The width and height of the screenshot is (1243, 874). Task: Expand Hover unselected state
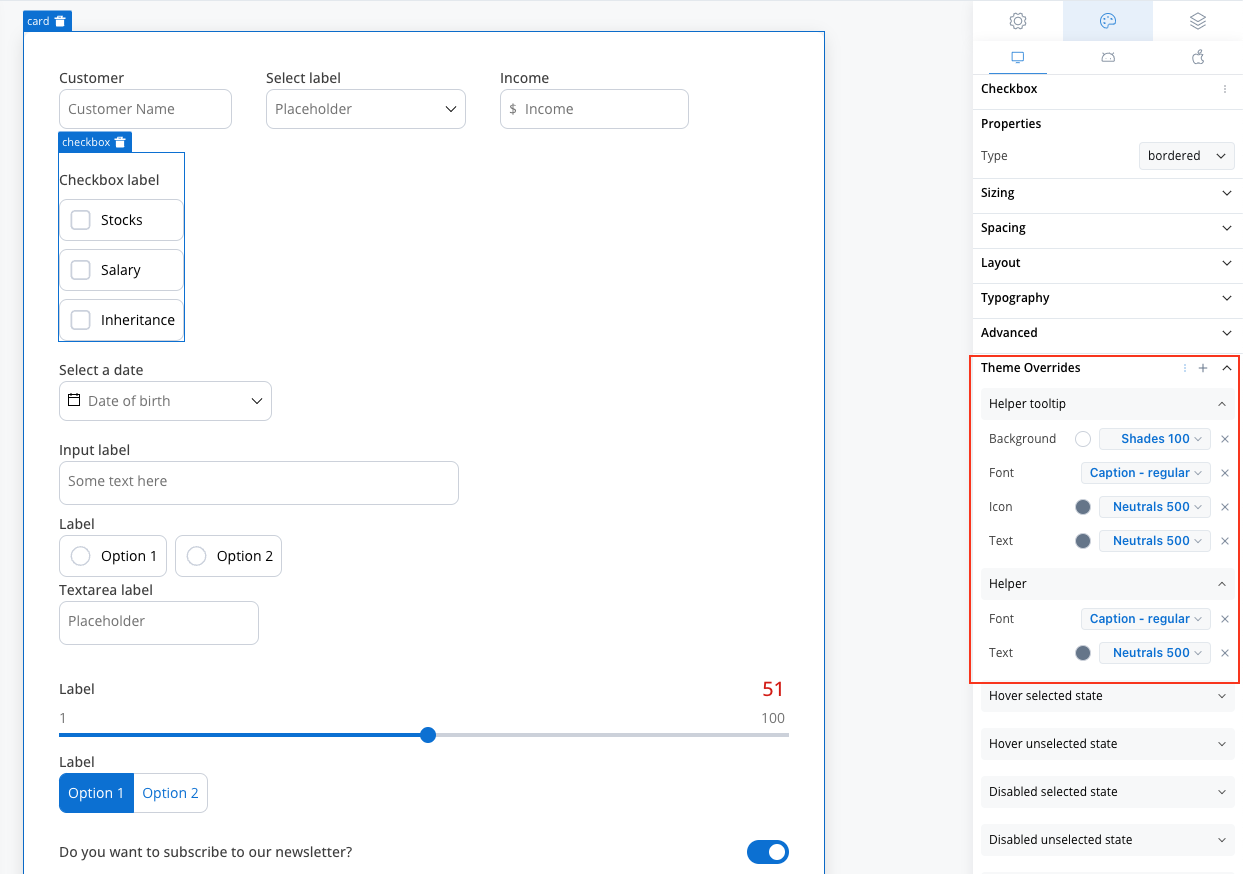click(x=1108, y=744)
